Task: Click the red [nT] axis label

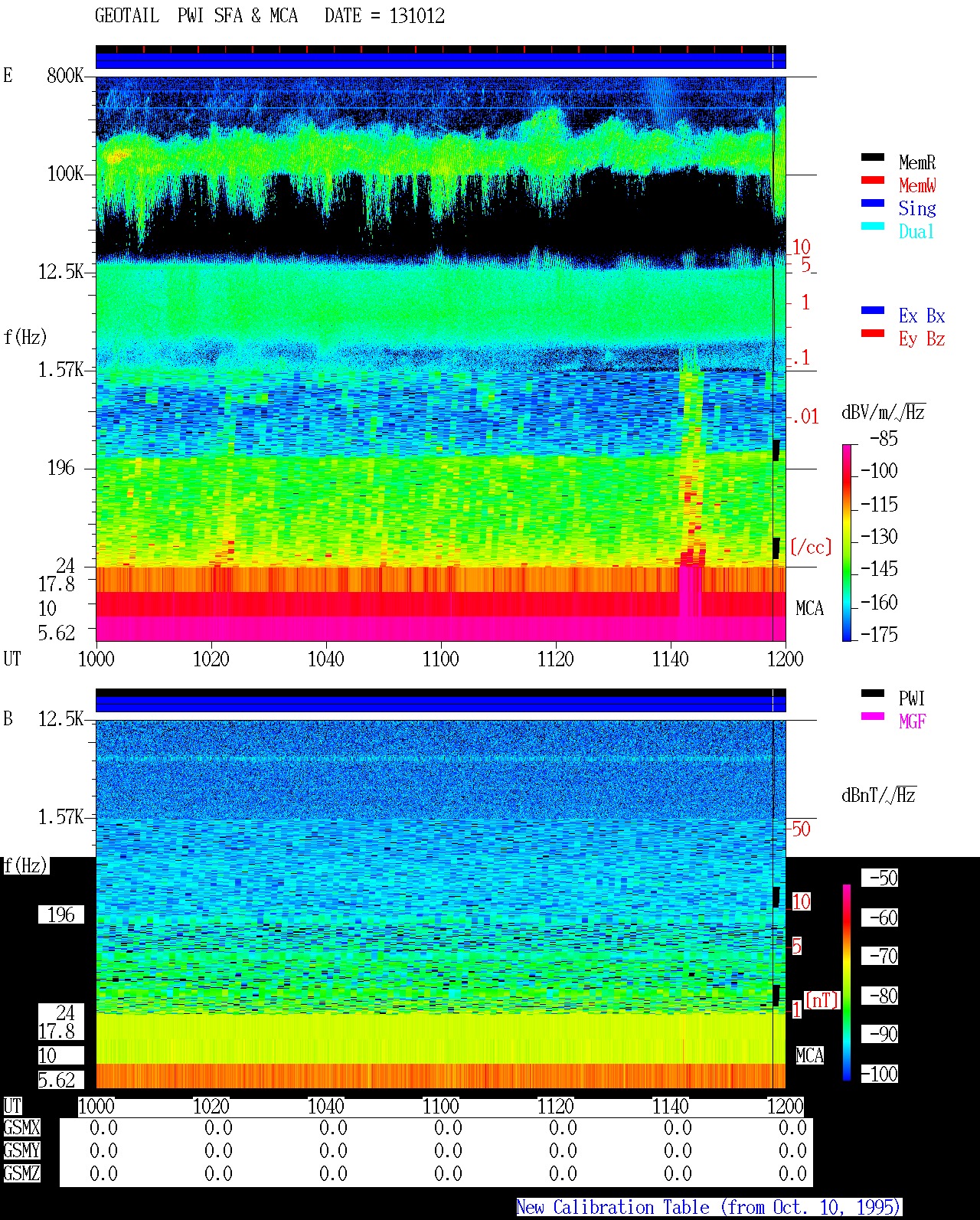Action: click(822, 1000)
